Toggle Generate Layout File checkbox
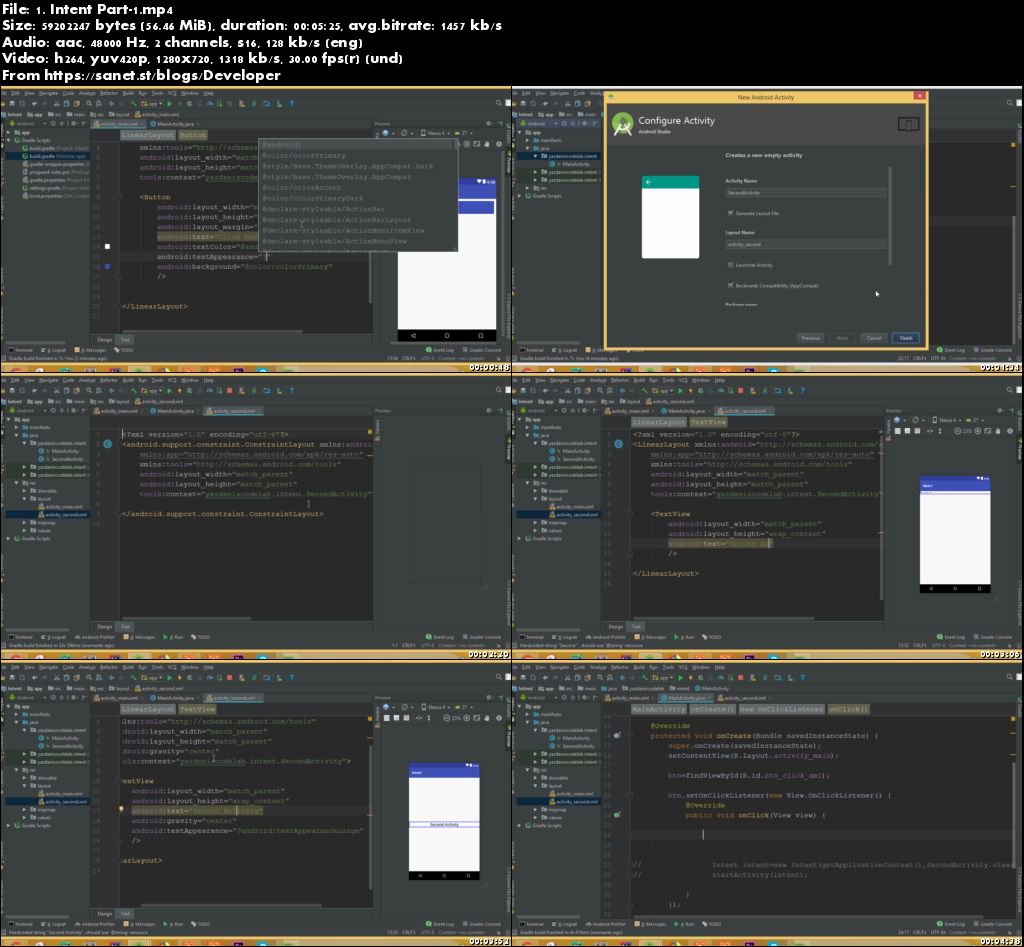This screenshot has width=1024, height=947. tap(731, 213)
